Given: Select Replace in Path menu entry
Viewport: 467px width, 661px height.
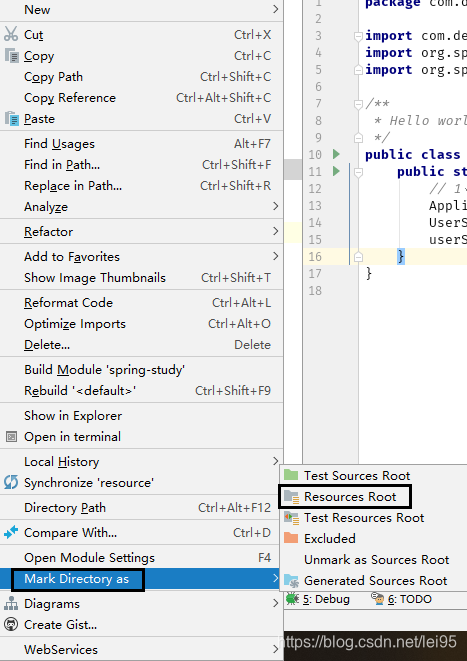Looking at the screenshot, I should (142, 186).
